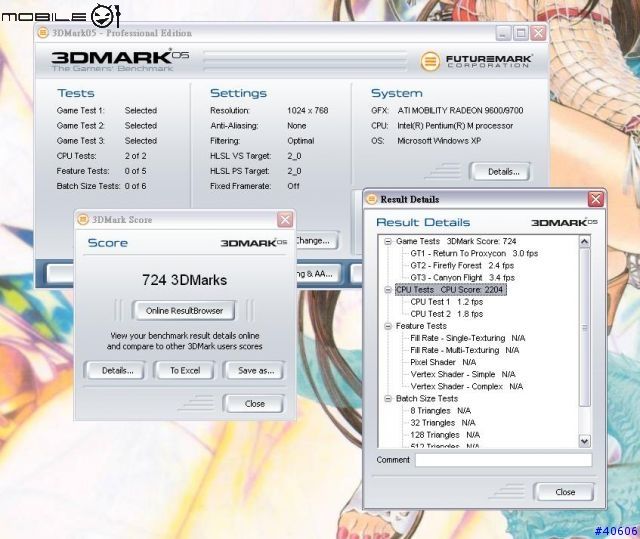Click the Save as button
This screenshot has width=640, height=539.
click(254, 370)
